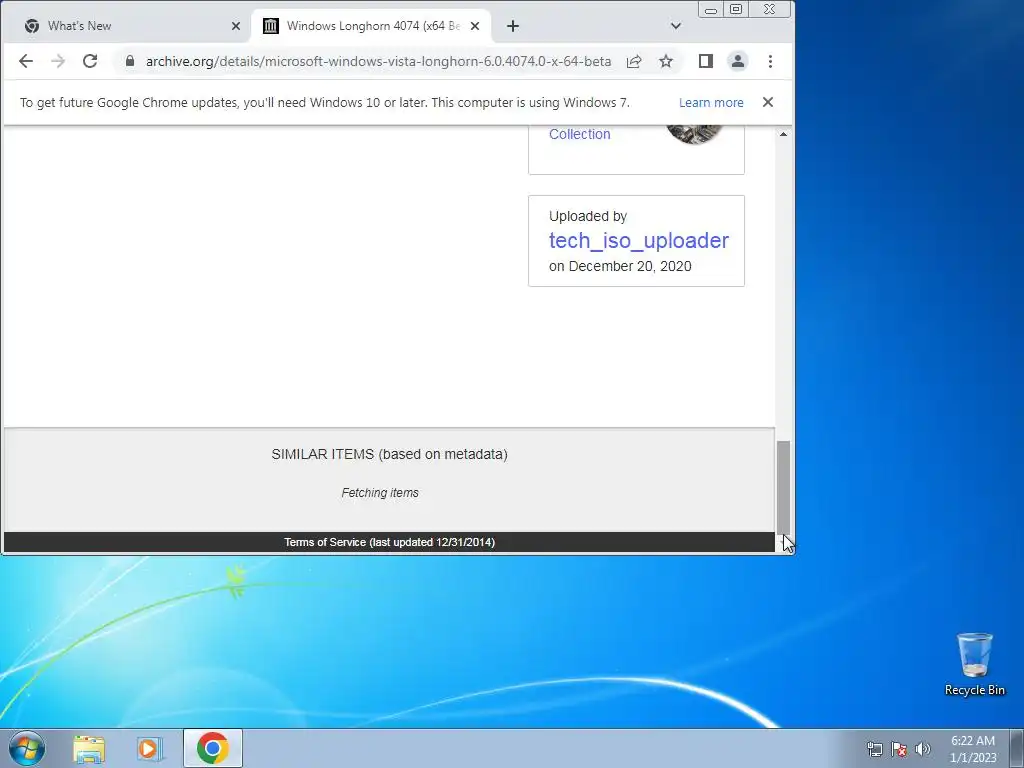View site security lock info
The width and height of the screenshot is (1024, 768).
pos(129,61)
